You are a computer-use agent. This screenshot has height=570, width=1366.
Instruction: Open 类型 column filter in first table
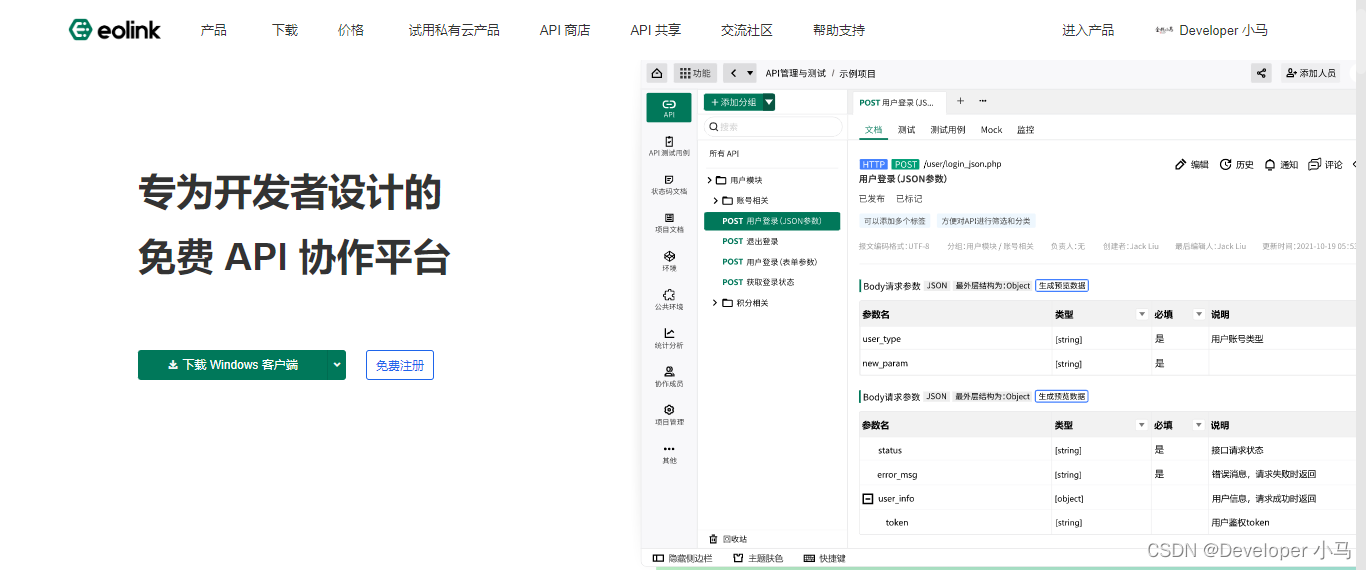click(1142, 314)
